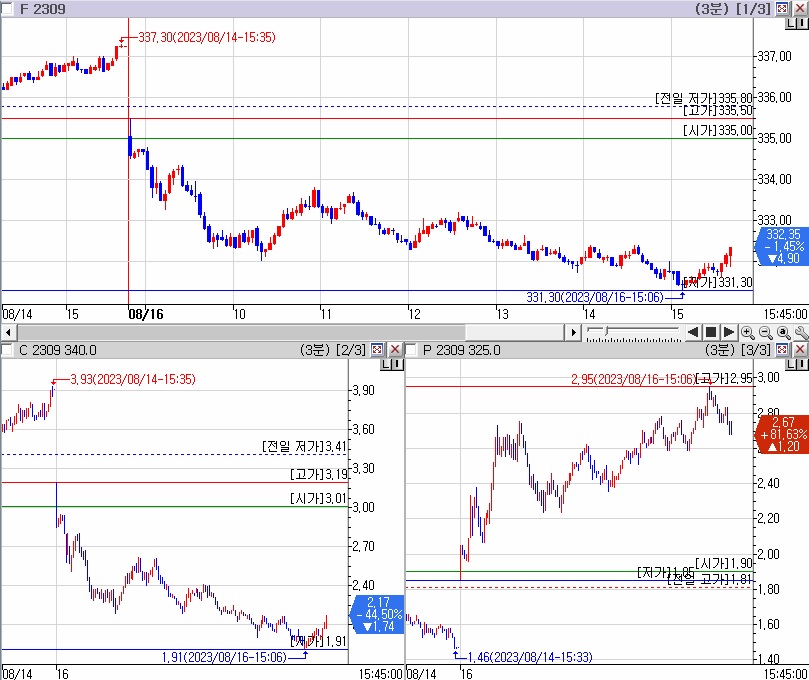Toggle the I button on the C 2309 340.0 chart
The height and width of the screenshot is (680, 809).
[397, 365]
